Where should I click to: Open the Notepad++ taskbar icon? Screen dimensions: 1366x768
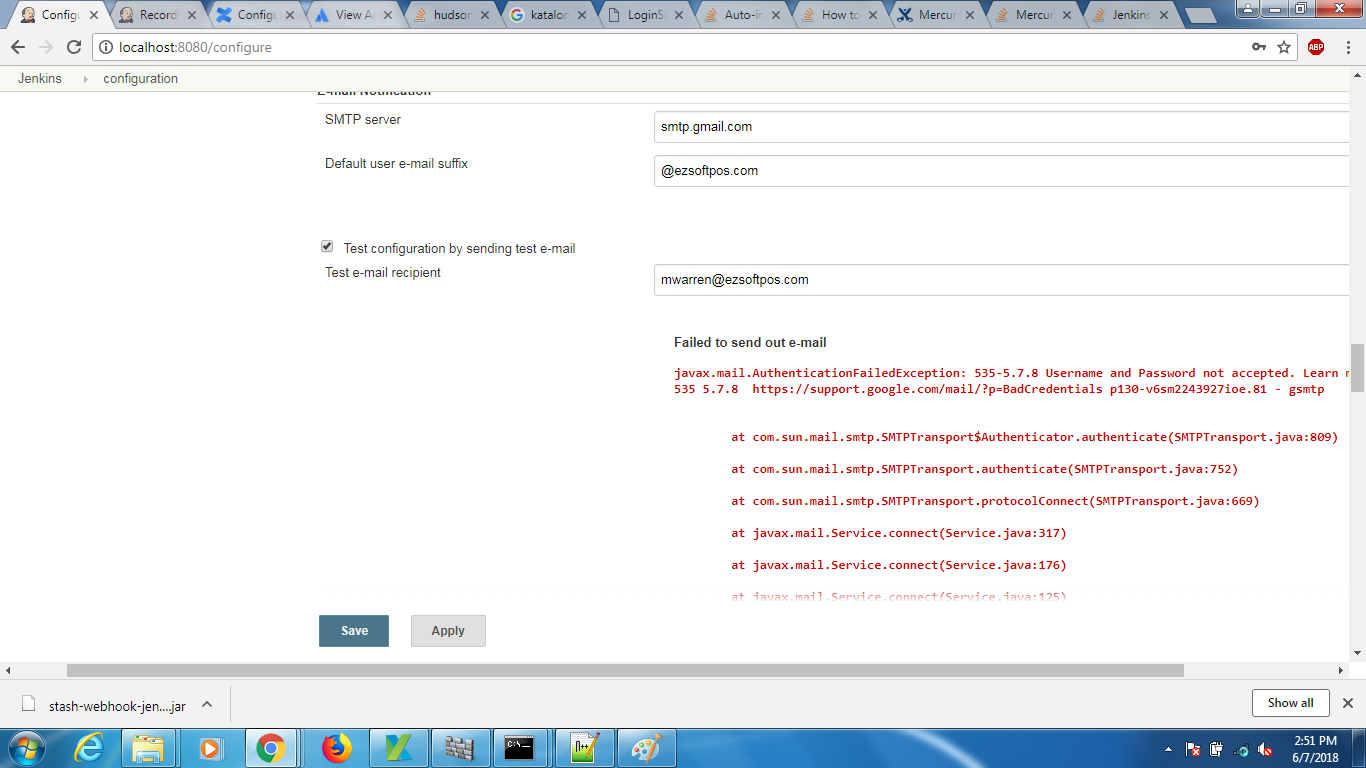584,748
